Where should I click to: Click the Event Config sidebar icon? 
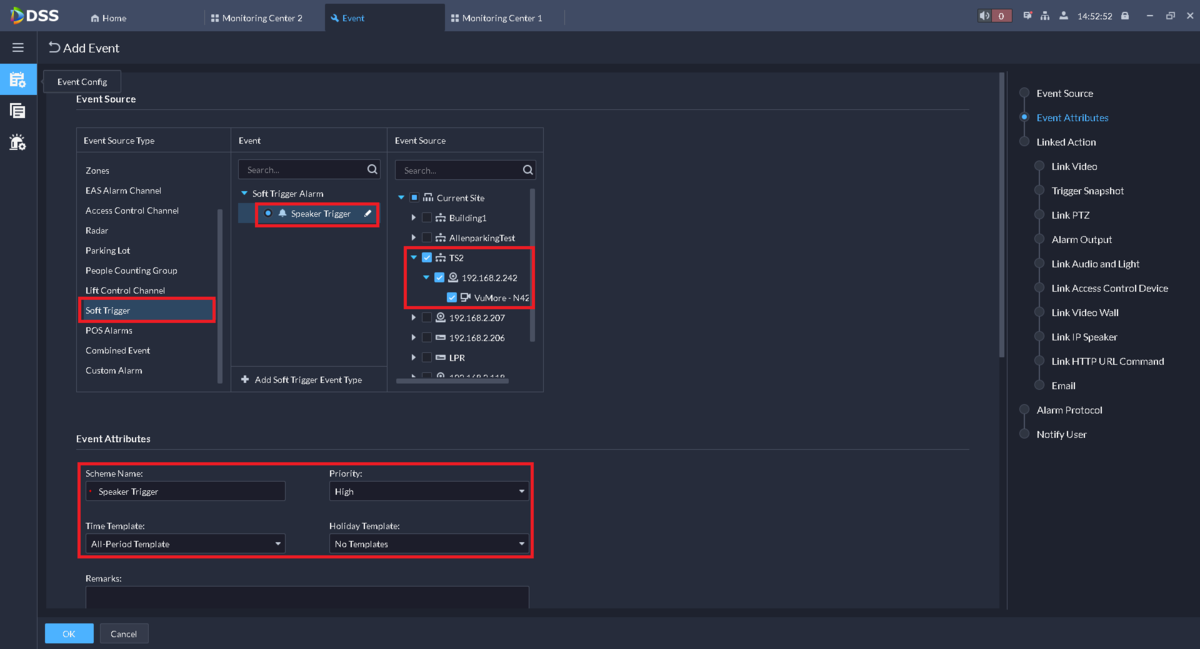[x=18, y=80]
